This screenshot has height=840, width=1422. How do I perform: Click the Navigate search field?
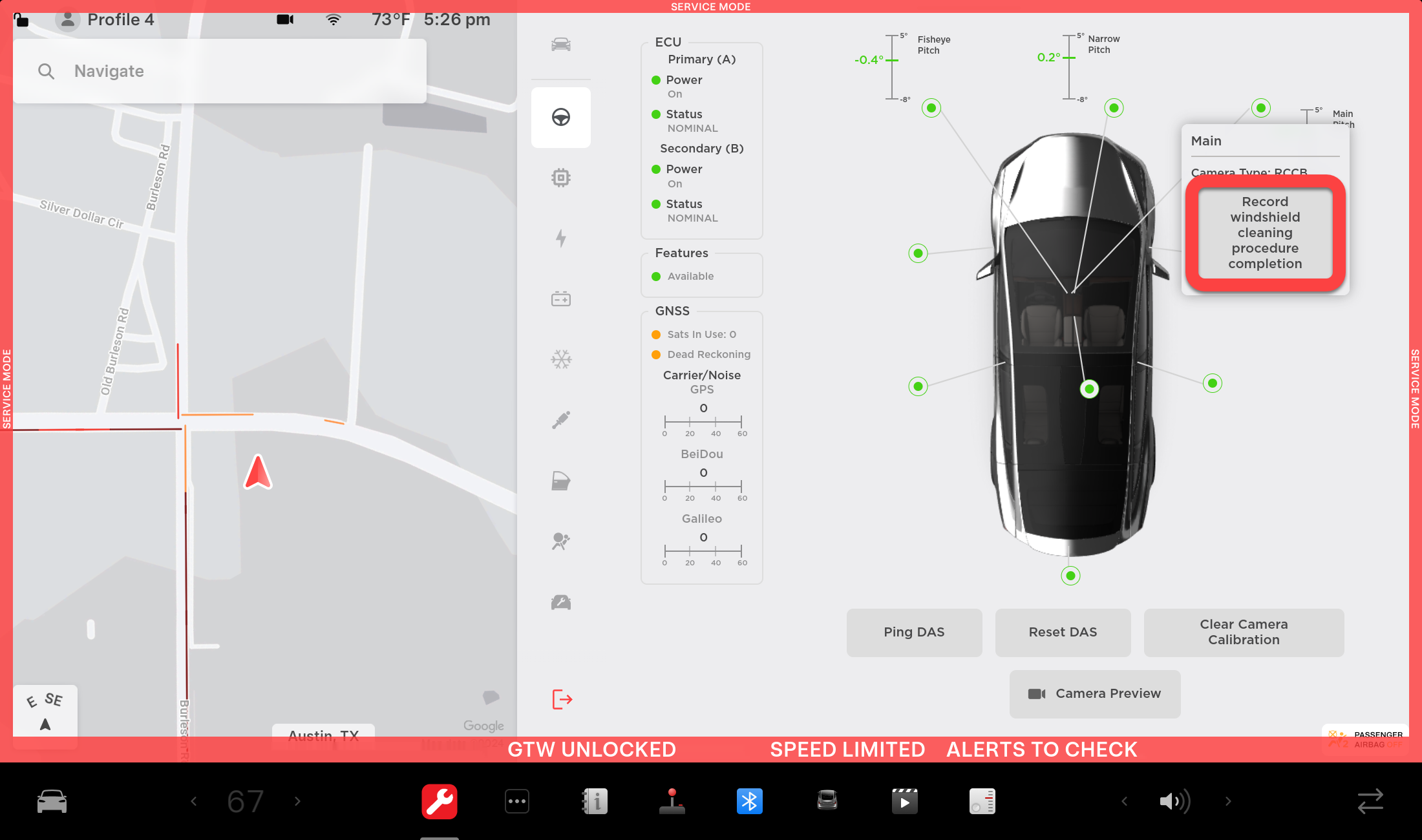[x=220, y=71]
